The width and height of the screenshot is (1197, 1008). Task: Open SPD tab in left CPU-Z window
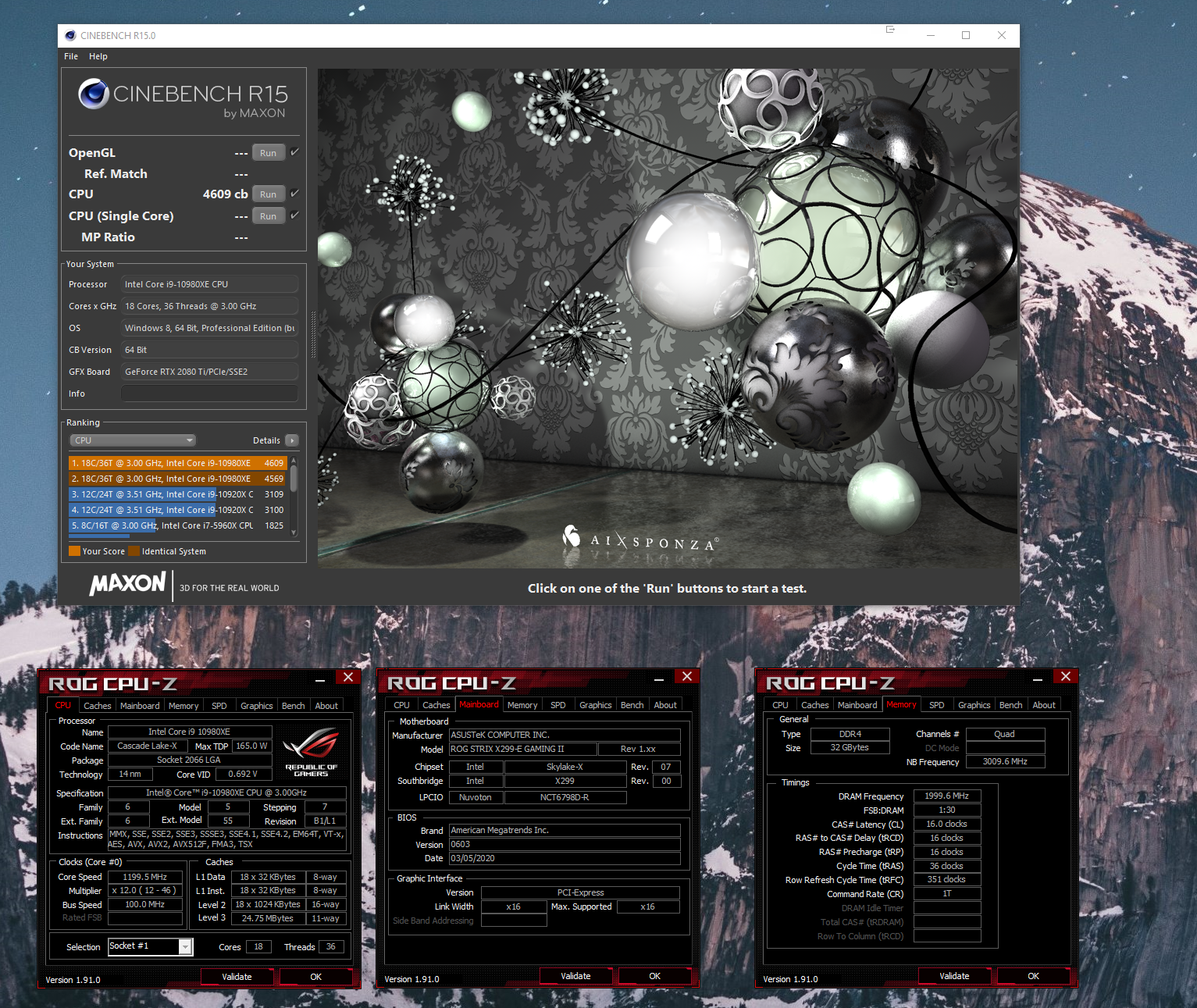219,706
